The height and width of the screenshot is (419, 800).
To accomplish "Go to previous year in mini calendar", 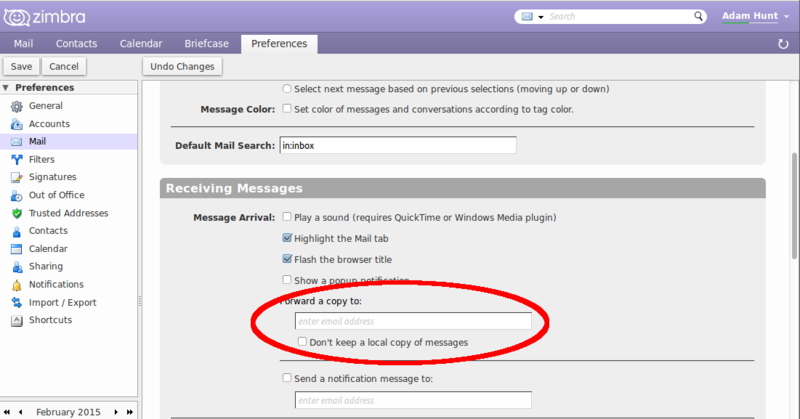I will click(7, 412).
